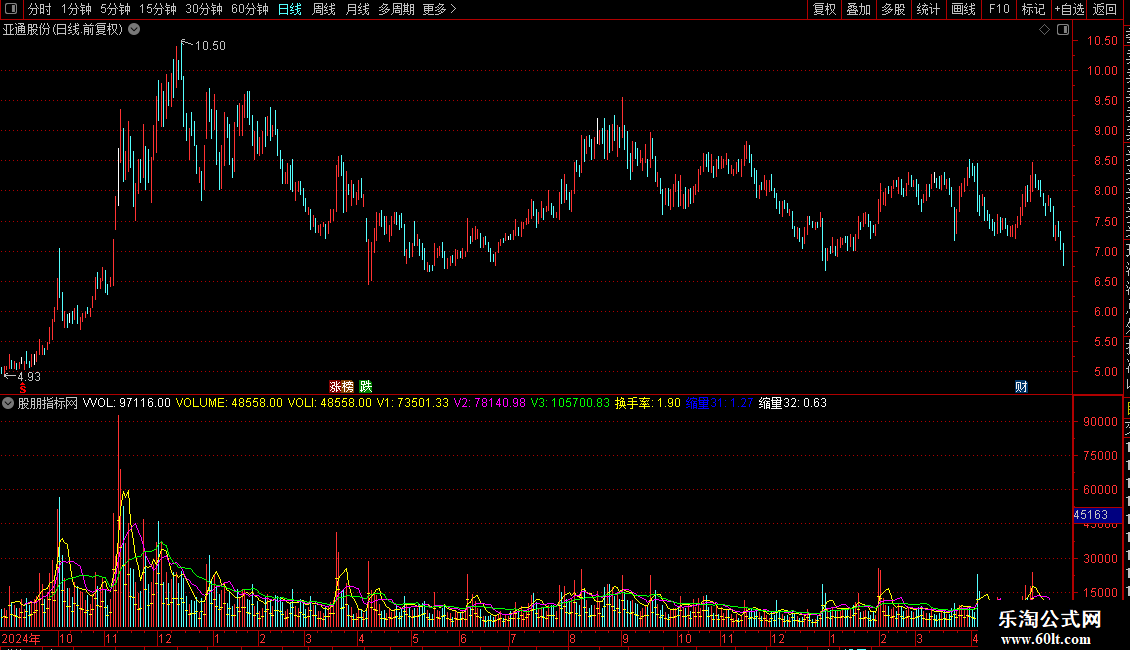Image resolution: width=1130 pixels, height=650 pixels.
Task: Click the 标记 mark button
Action: pyautogui.click(x=1033, y=9)
